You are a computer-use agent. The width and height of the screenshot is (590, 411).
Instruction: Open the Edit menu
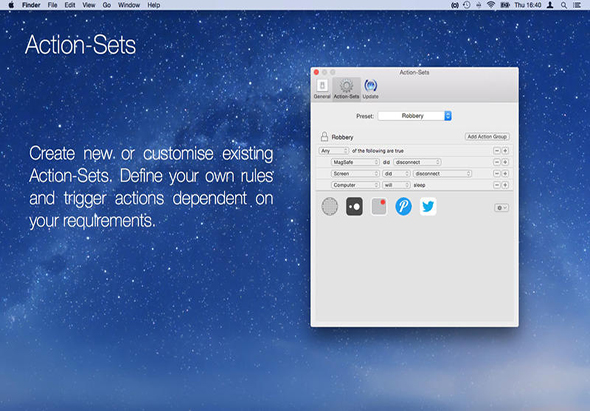point(70,5)
